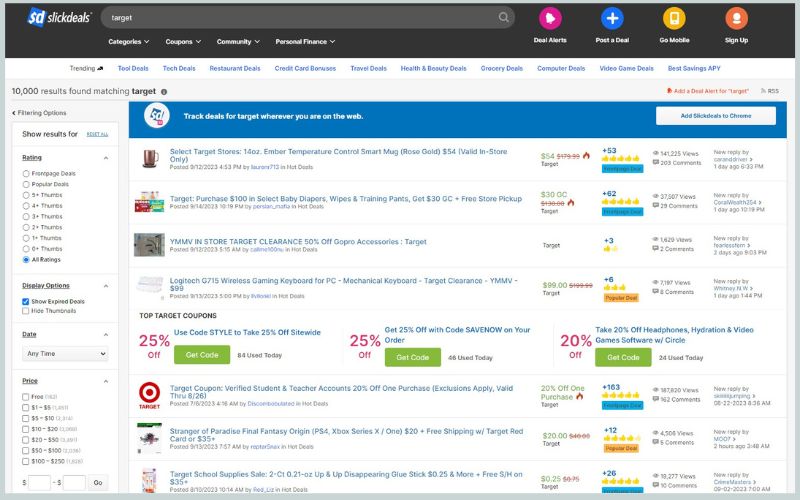The image size is (800, 500).
Task: Collapse the Date filter section
Action: 106,335
